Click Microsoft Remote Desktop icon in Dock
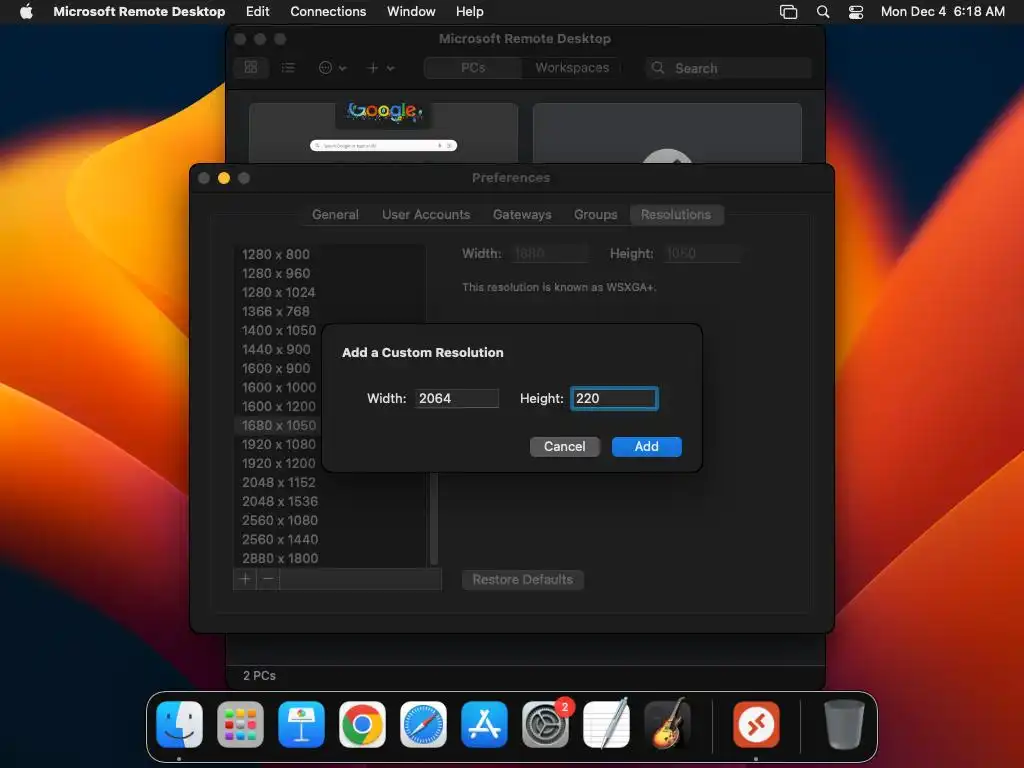This screenshot has height=768, width=1024. 756,724
